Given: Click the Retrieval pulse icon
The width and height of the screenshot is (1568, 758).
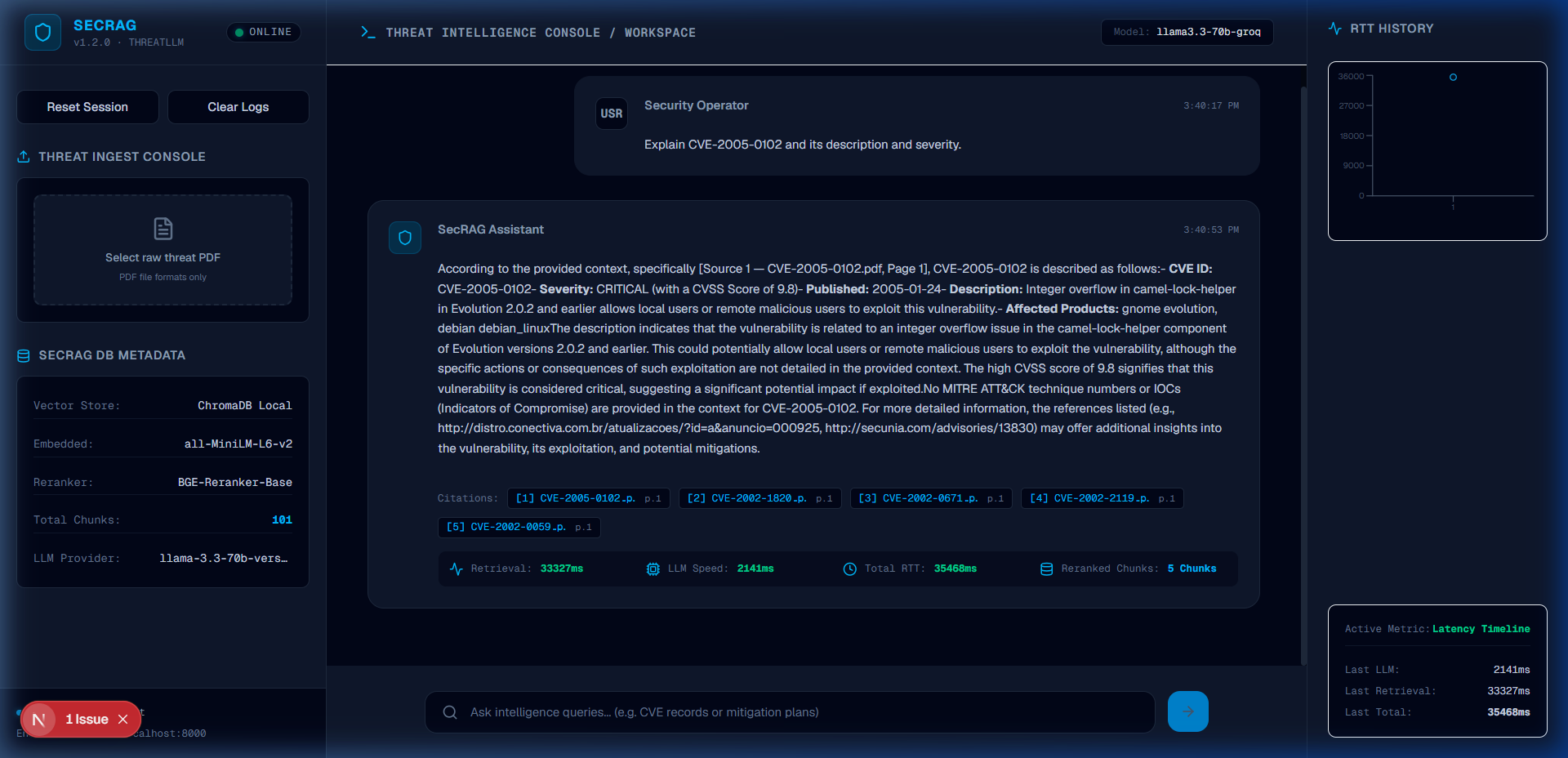Looking at the screenshot, I should pos(457,568).
